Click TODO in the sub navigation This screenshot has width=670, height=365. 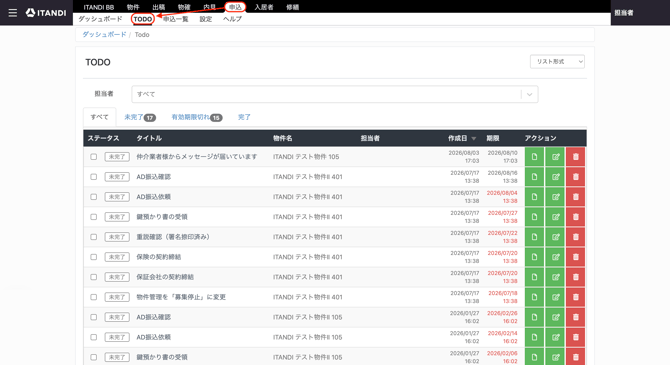[142, 19]
